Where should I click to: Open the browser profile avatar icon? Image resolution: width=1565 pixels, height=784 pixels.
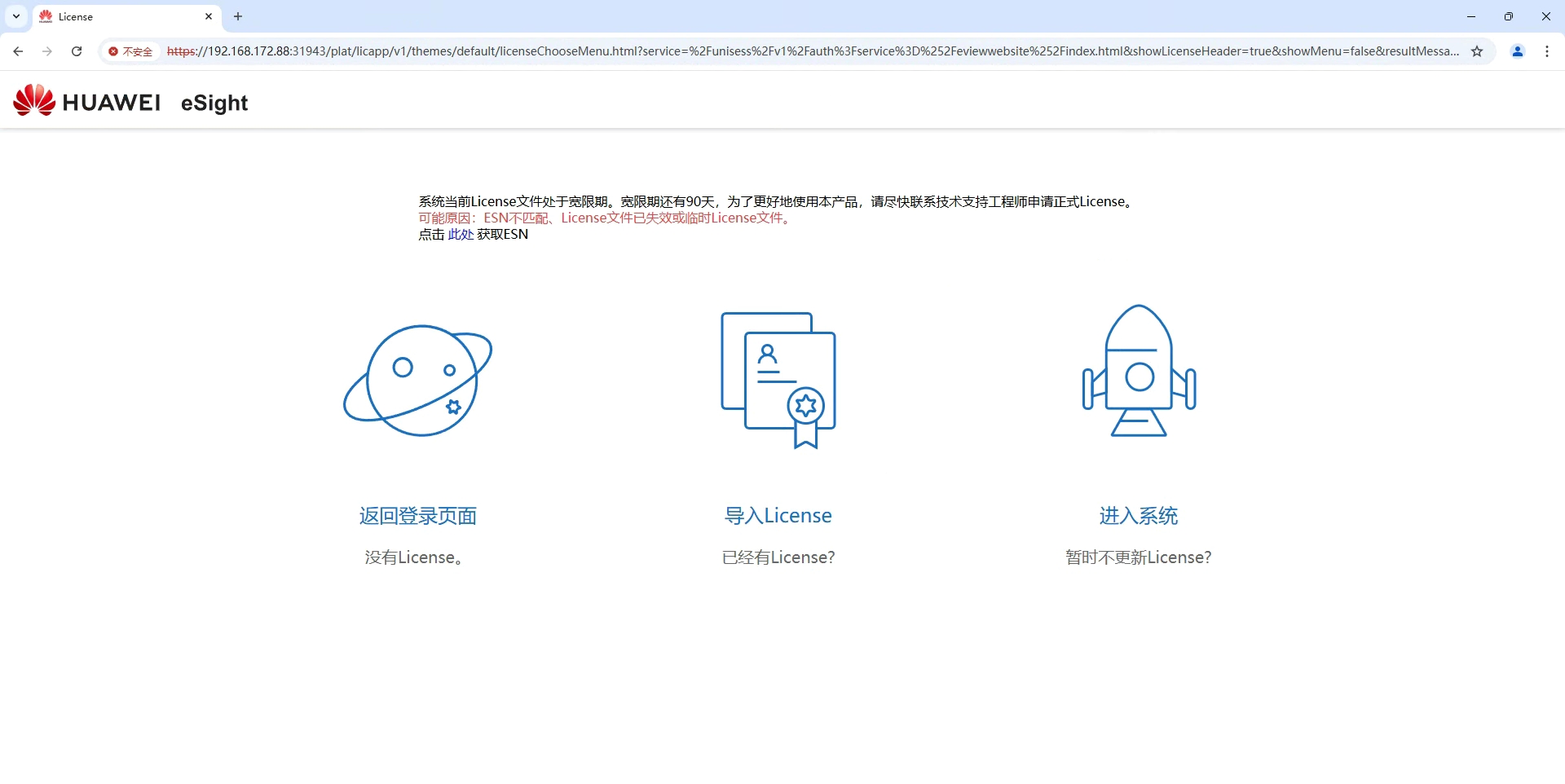tap(1518, 51)
